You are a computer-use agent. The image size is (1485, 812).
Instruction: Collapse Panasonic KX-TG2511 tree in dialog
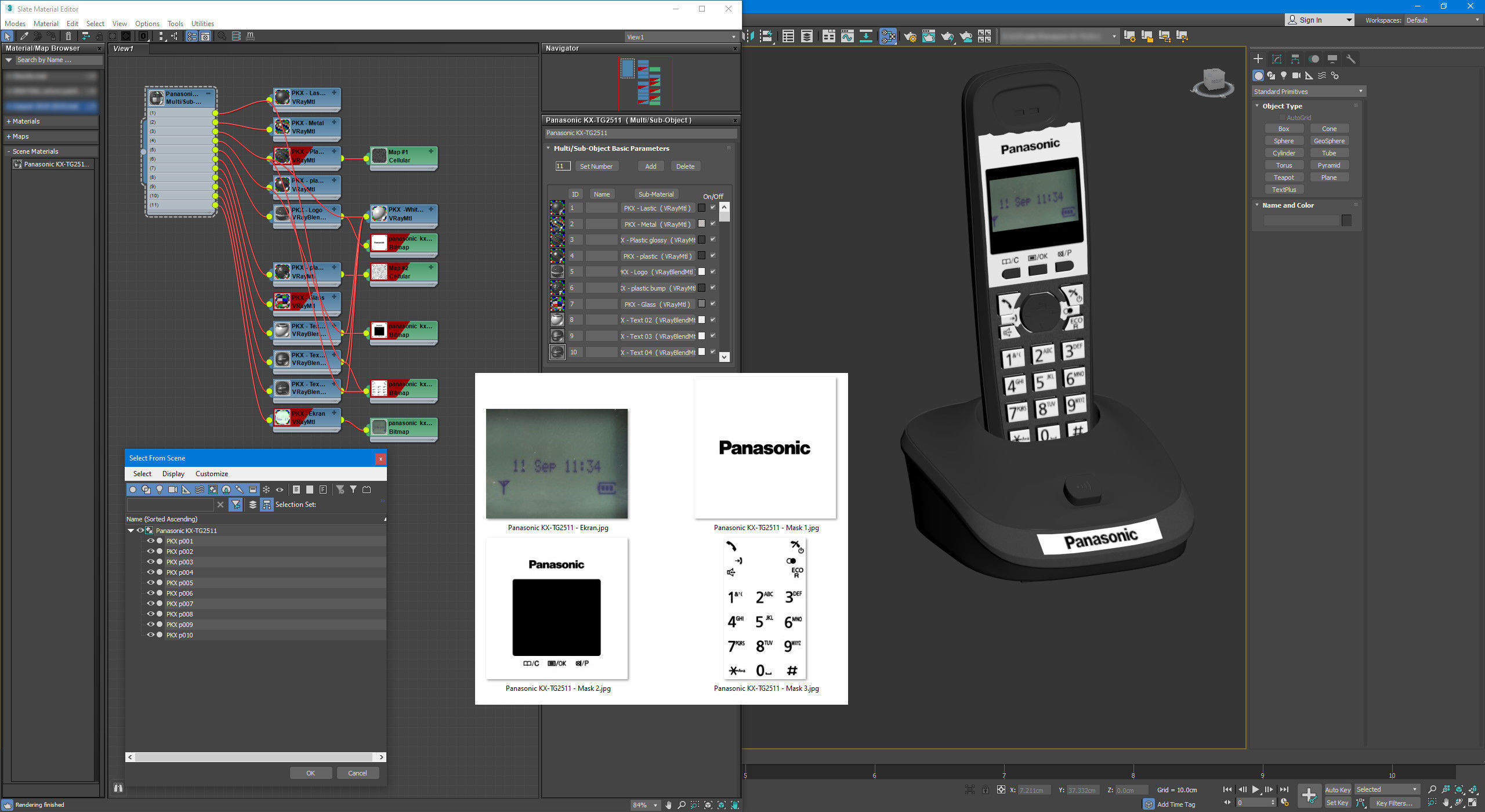click(x=131, y=530)
